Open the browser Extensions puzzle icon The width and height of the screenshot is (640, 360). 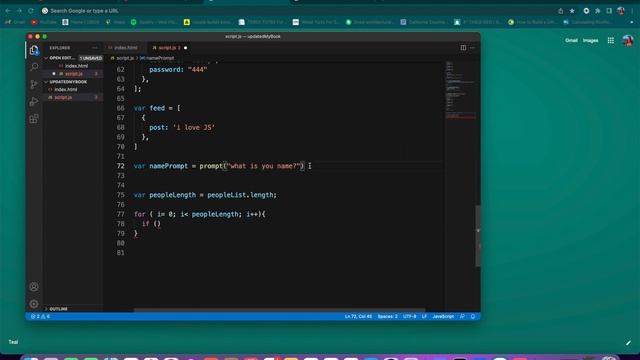coord(598,11)
